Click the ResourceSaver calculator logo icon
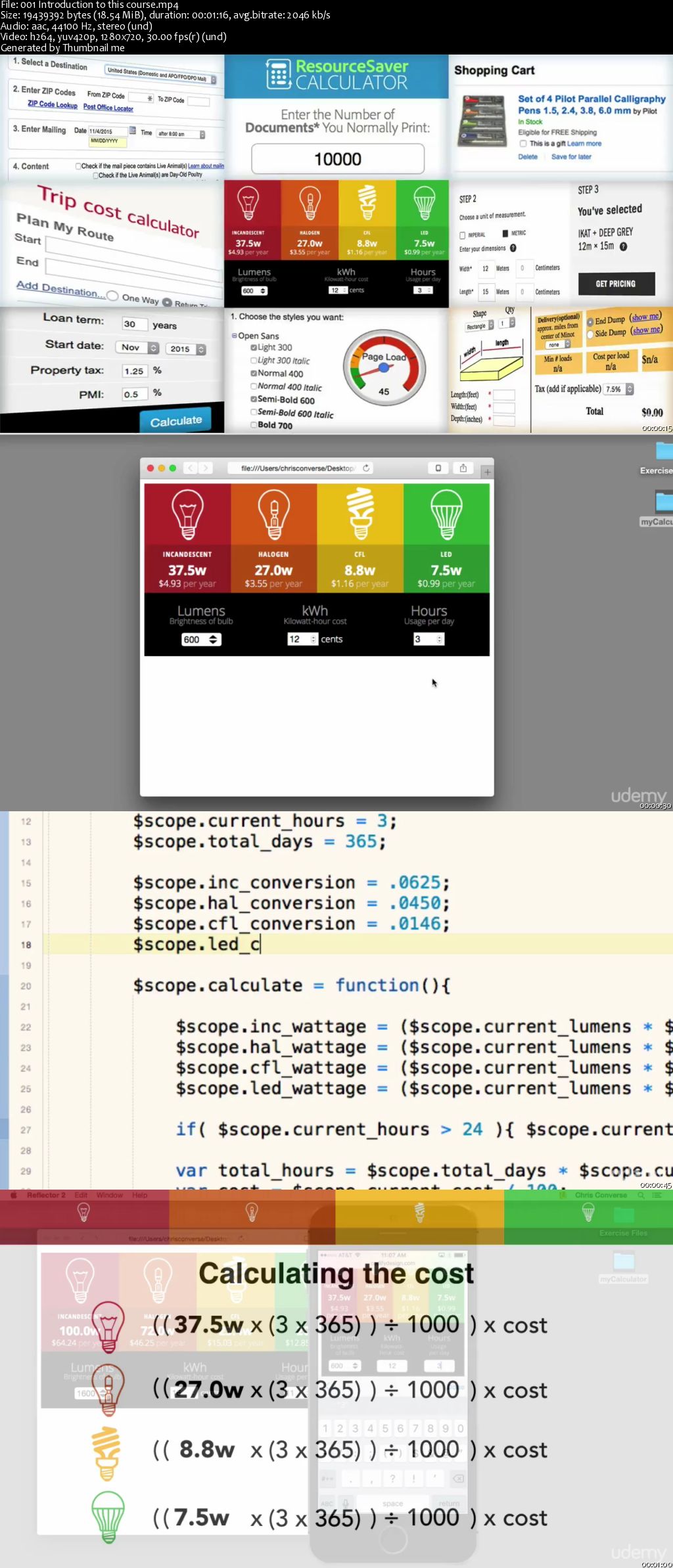The height and width of the screenshot is (1568, 673). click(279, 74)
